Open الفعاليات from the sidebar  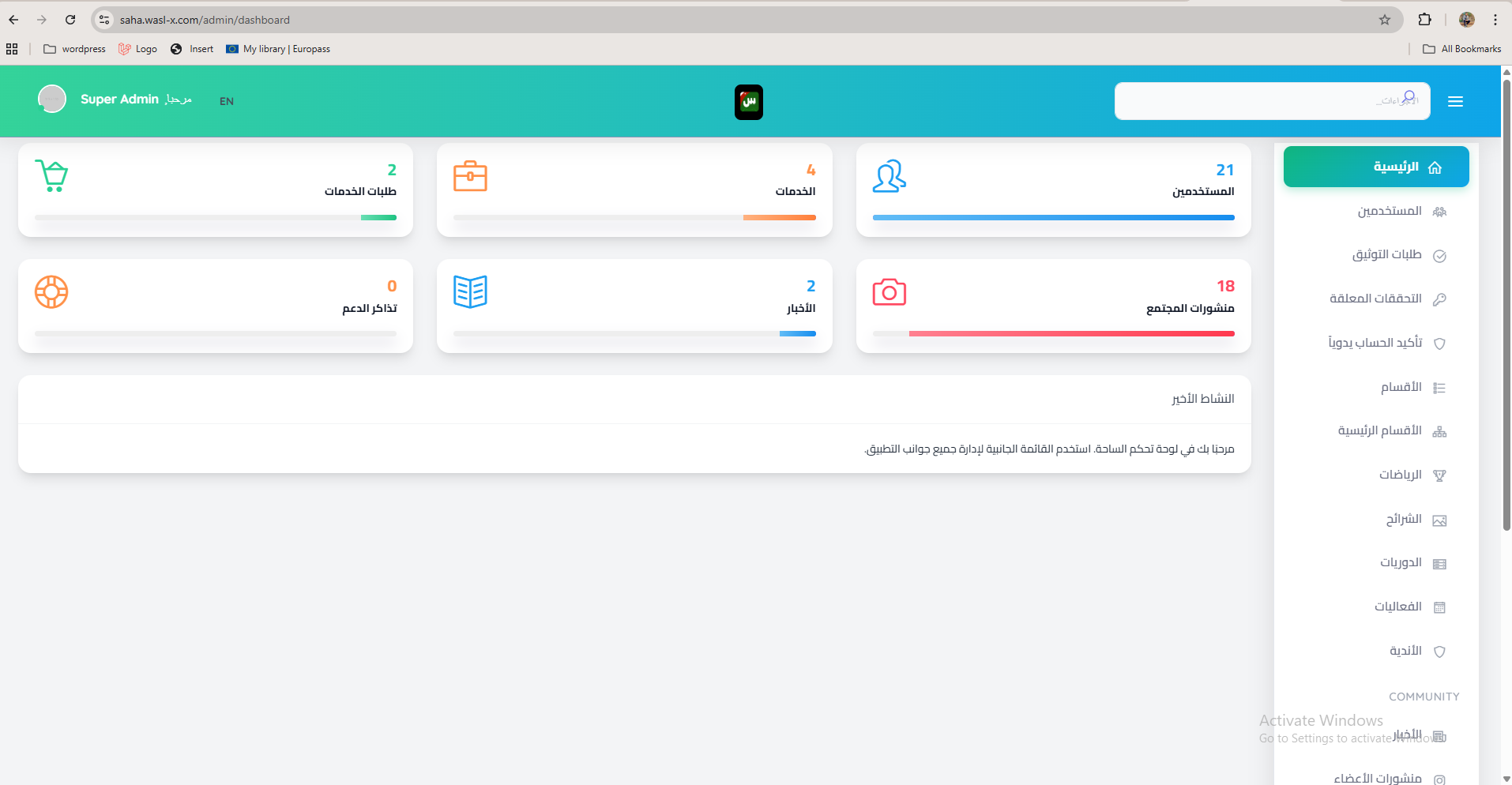[1397, 607]
